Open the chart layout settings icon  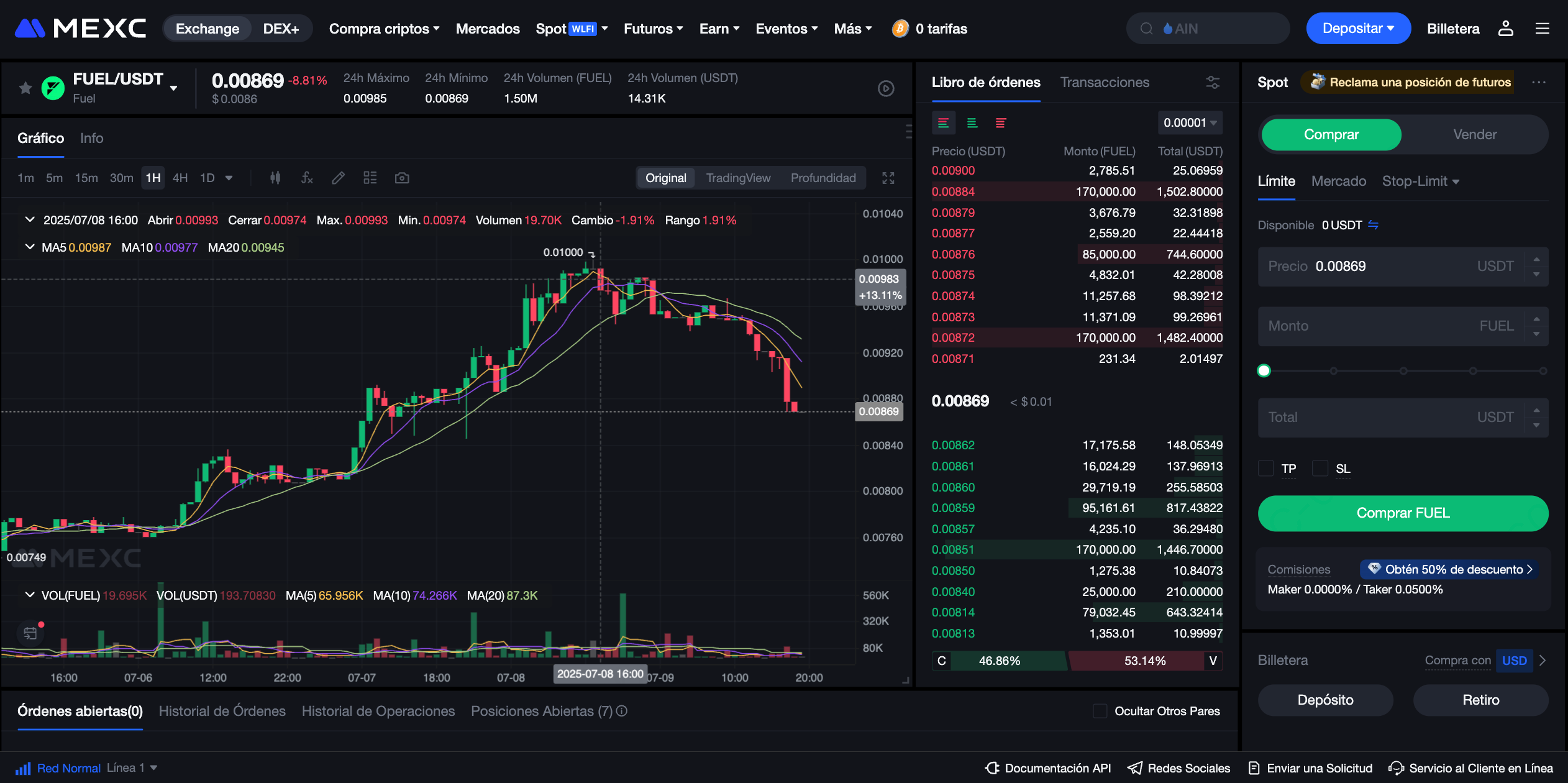[x=370, y=178]
